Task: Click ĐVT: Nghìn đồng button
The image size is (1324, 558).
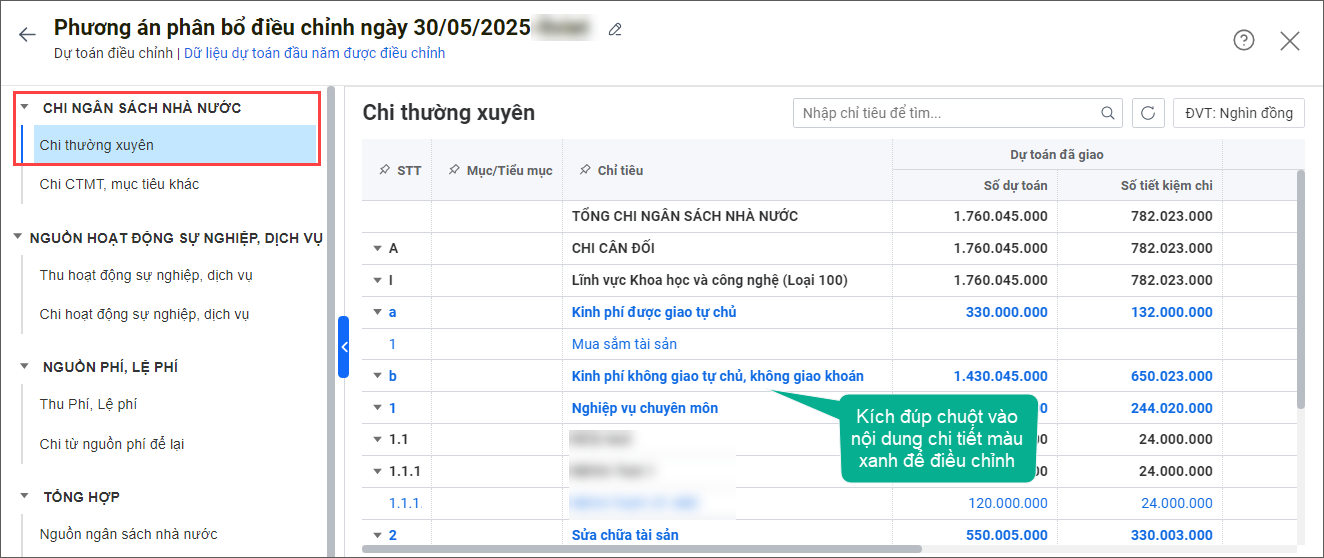Action: pyautogui.click(x=1239, y=113)
